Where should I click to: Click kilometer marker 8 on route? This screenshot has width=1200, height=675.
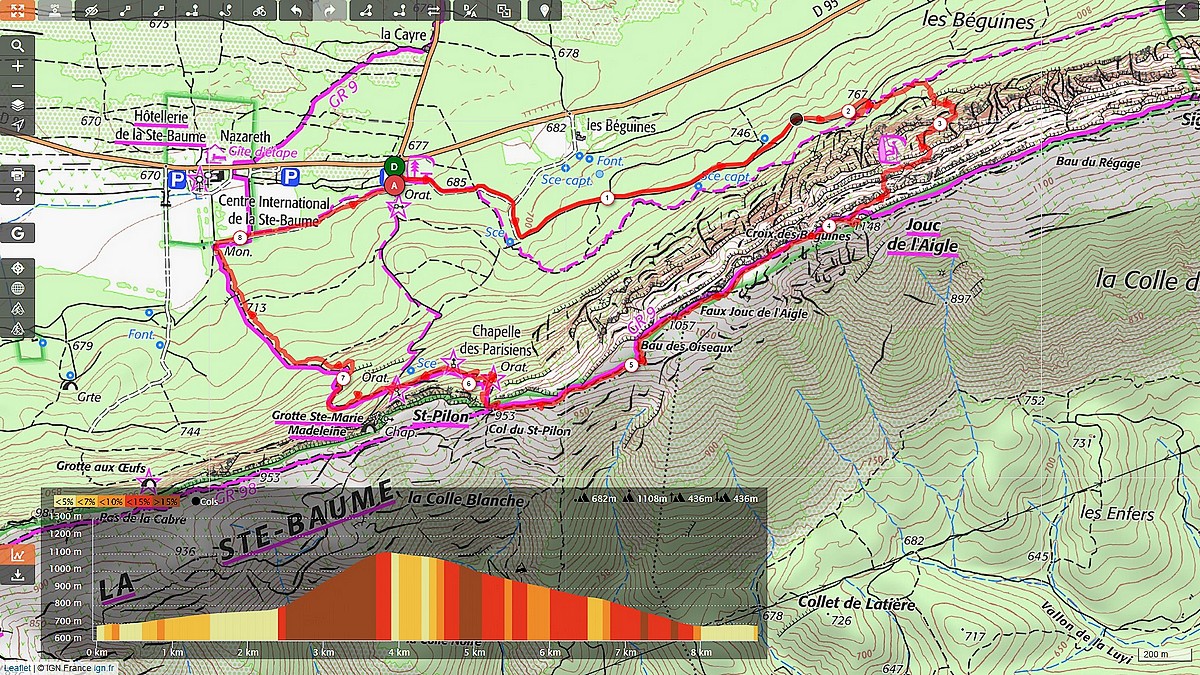tap(240, 237)
